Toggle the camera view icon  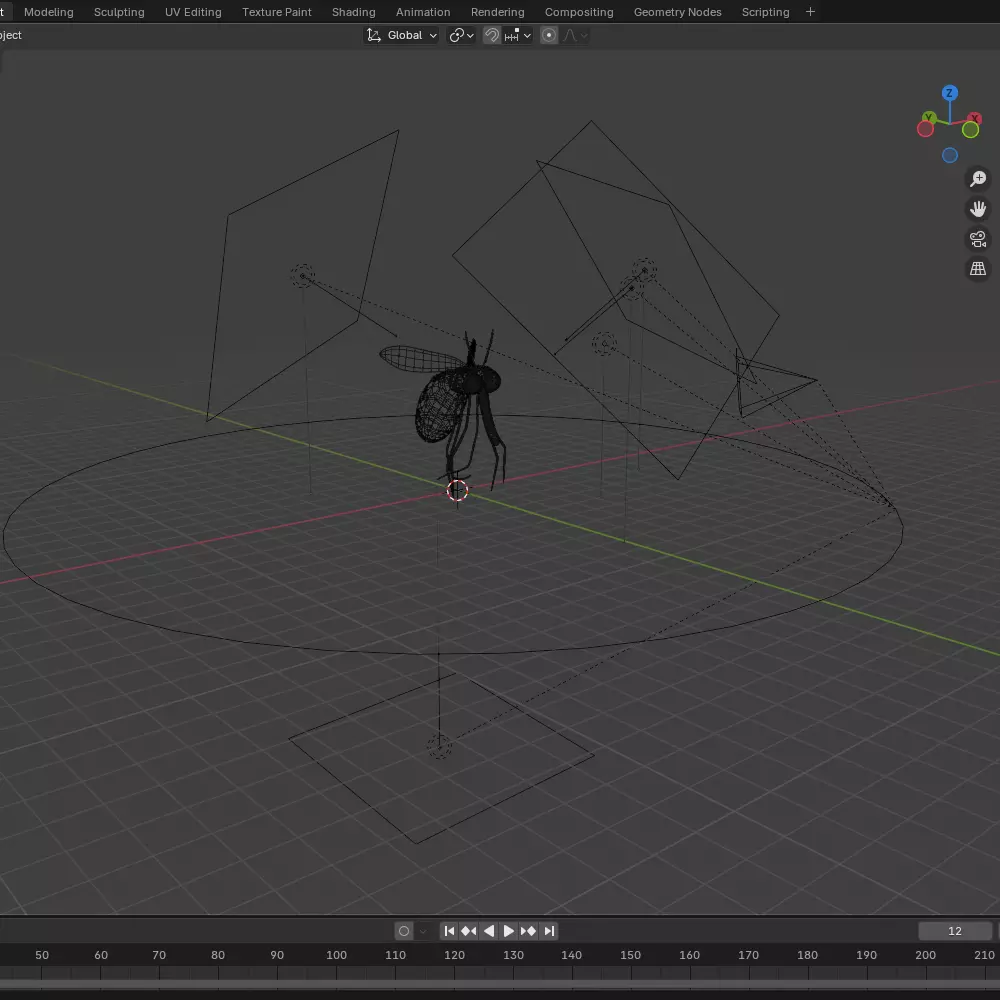click(x=978, y=239)
